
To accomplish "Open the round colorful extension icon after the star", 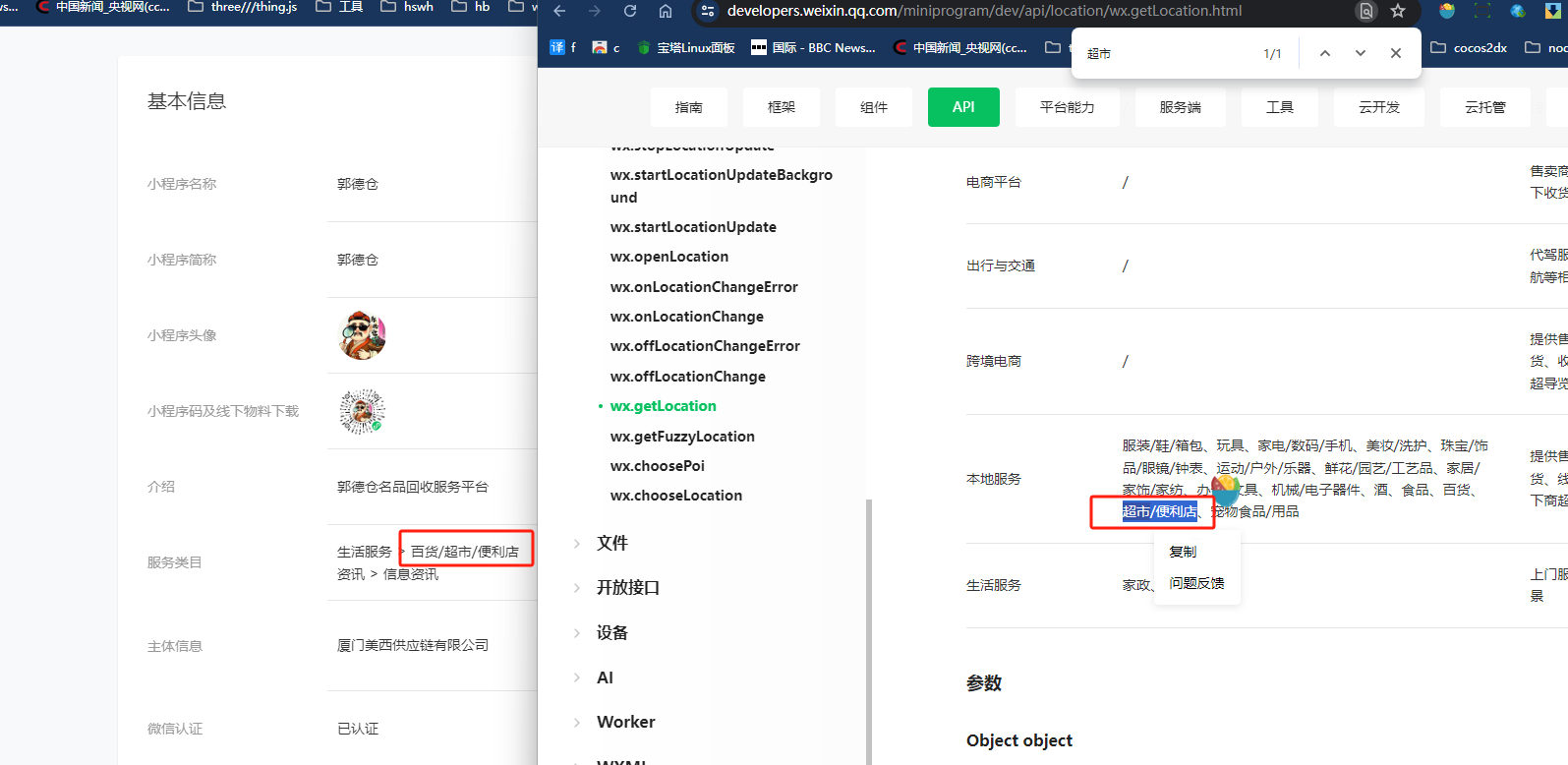I will (1447, 11).
